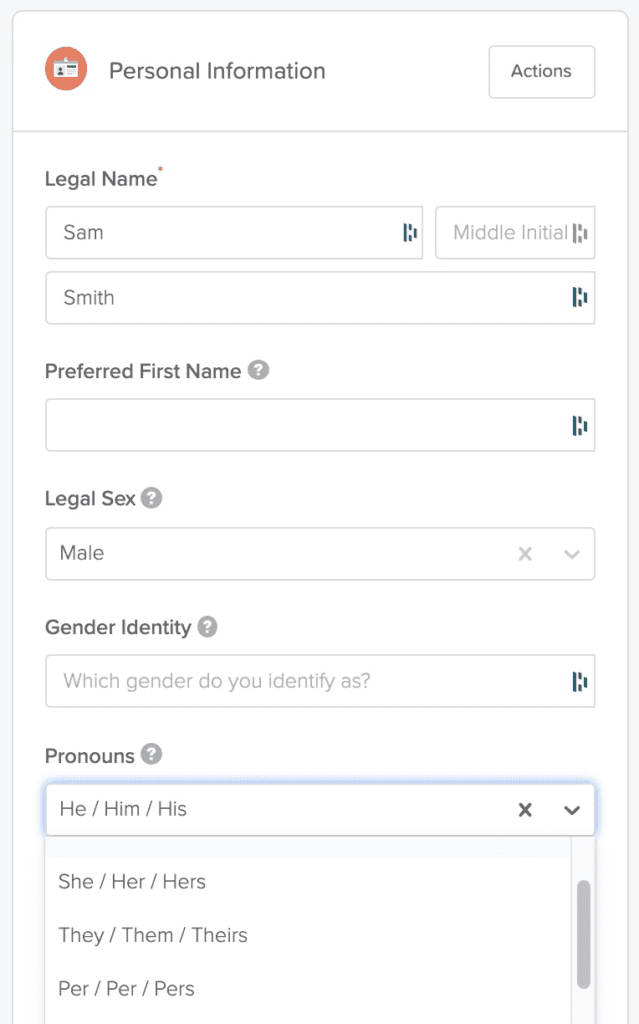Viewport: 639px width, 1024px height.
Task: Clear the Male selection with the X
Action: pos(525,553)
